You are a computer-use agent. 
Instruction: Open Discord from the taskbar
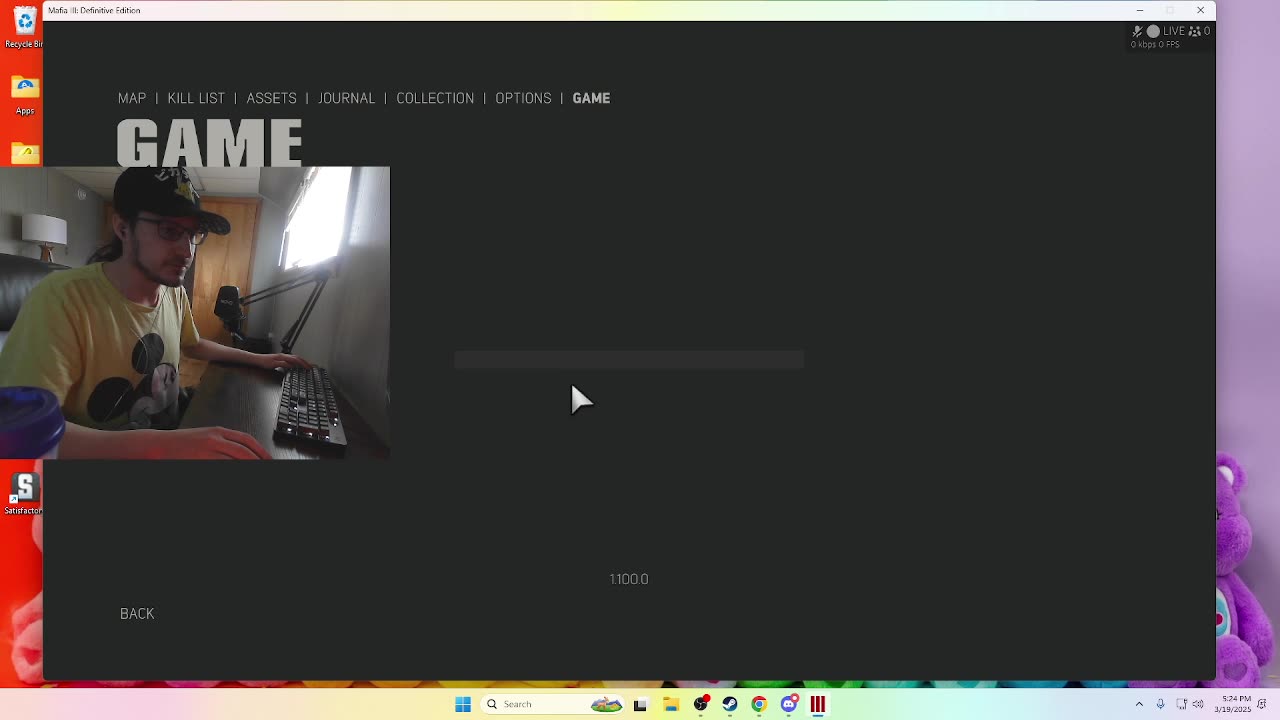click(789, 704)
